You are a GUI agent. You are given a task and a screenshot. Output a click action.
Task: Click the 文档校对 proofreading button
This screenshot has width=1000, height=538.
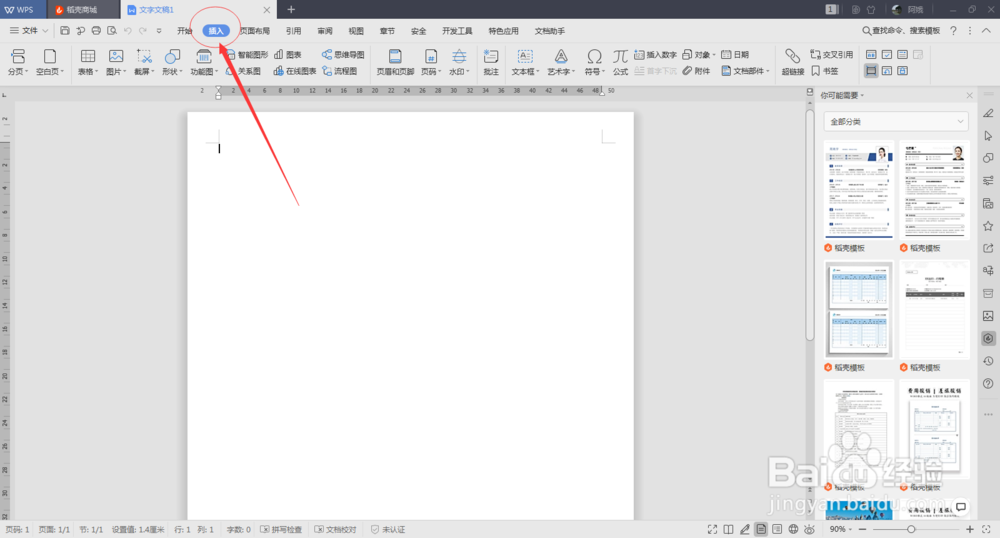coord(335,529)
